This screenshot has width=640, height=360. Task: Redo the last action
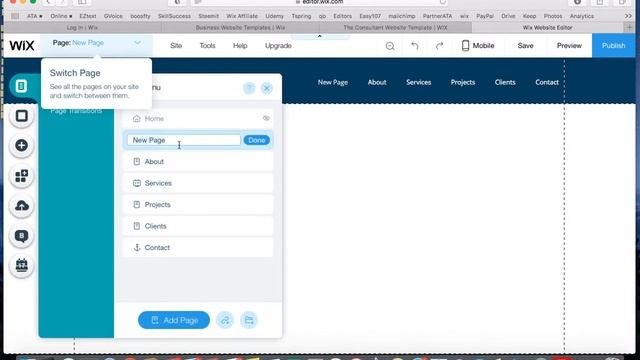coord(439,46)
